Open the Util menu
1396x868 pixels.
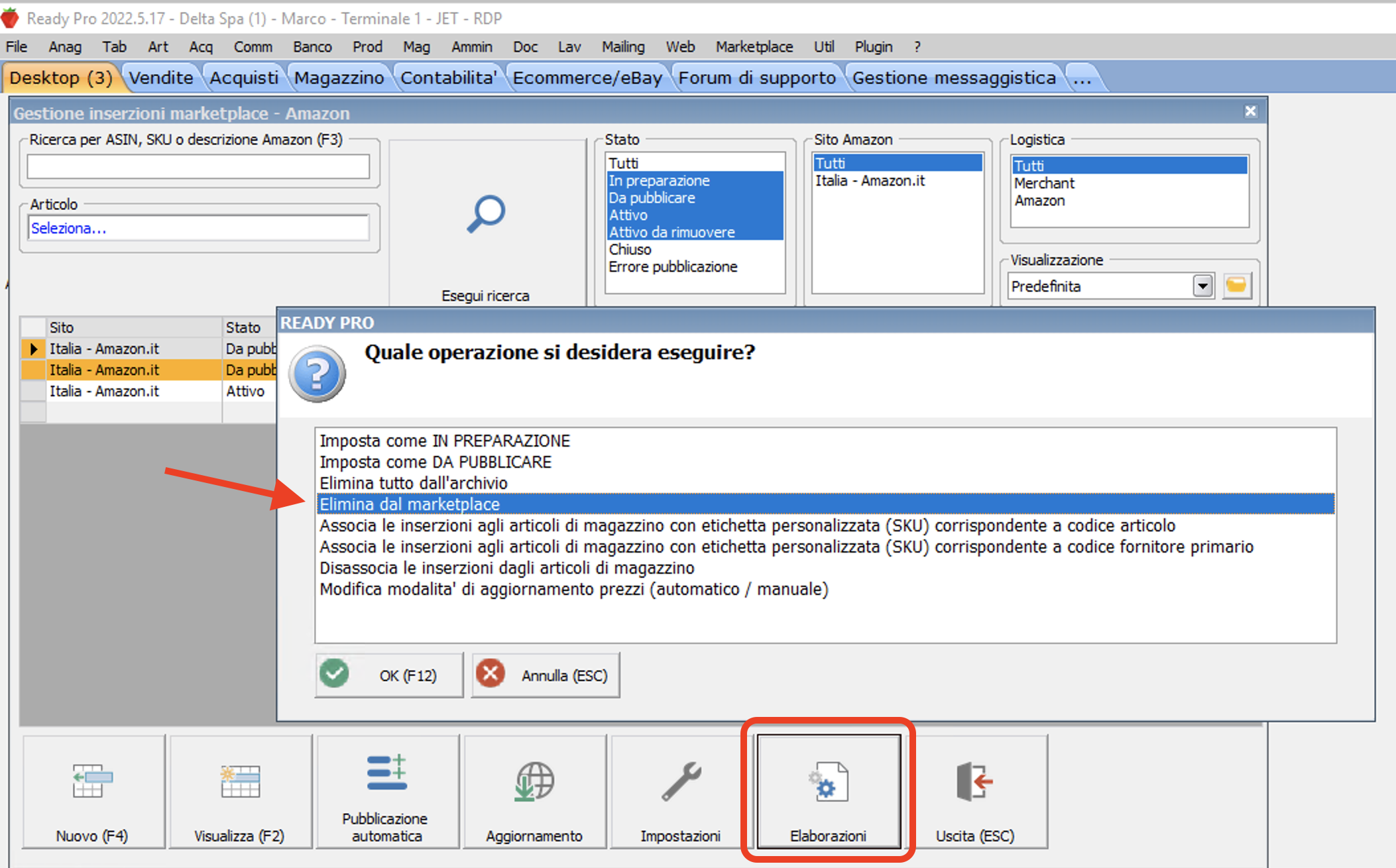coord(824,47)
